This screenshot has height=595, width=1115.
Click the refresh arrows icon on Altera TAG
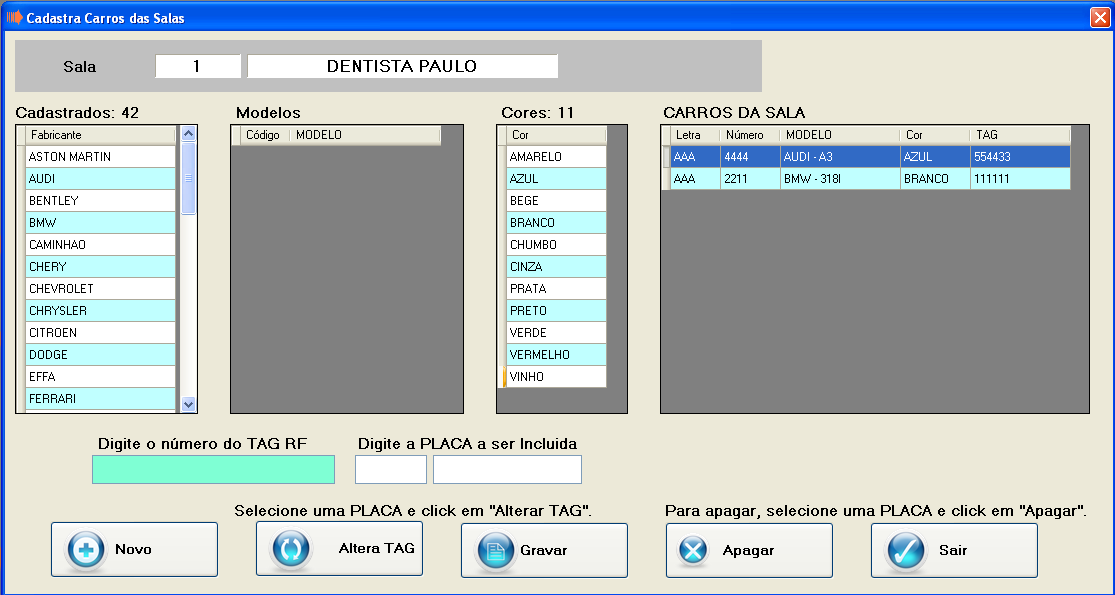(x=291, y=549)
